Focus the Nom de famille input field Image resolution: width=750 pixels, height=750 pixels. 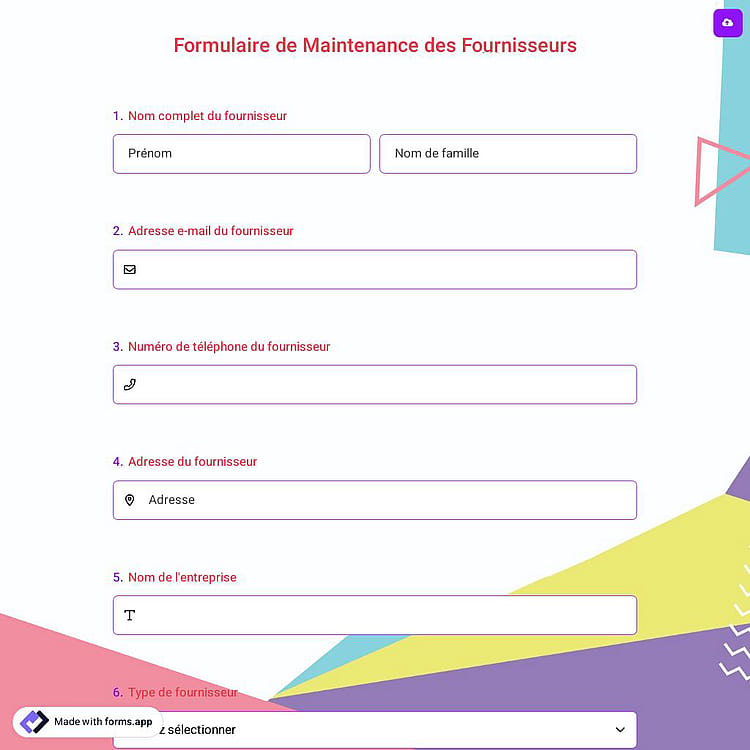click(x=508, y=154)
